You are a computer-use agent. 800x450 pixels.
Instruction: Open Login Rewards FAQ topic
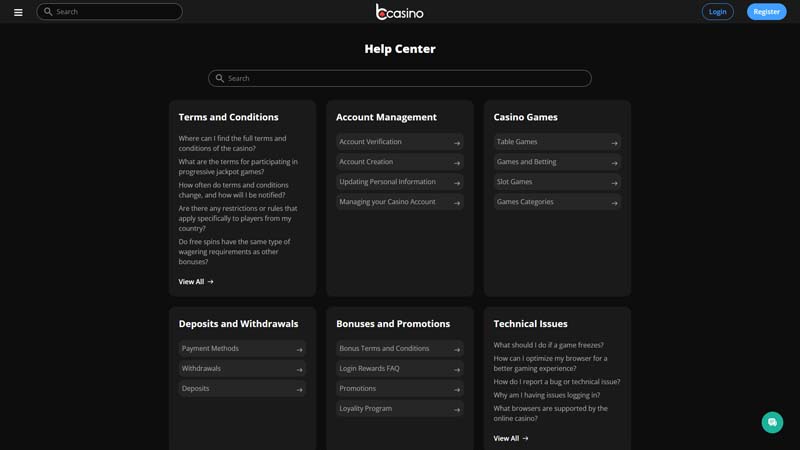399,368
